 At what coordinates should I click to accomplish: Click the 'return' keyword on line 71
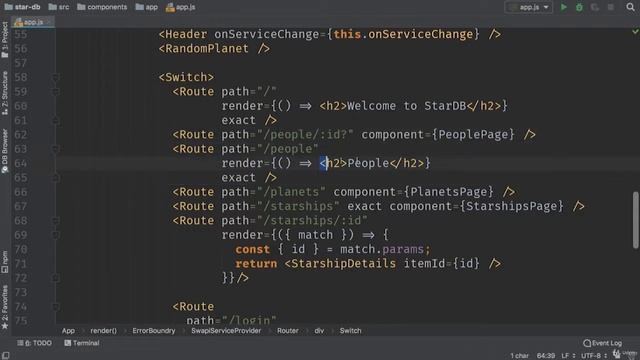click(256, 264)
